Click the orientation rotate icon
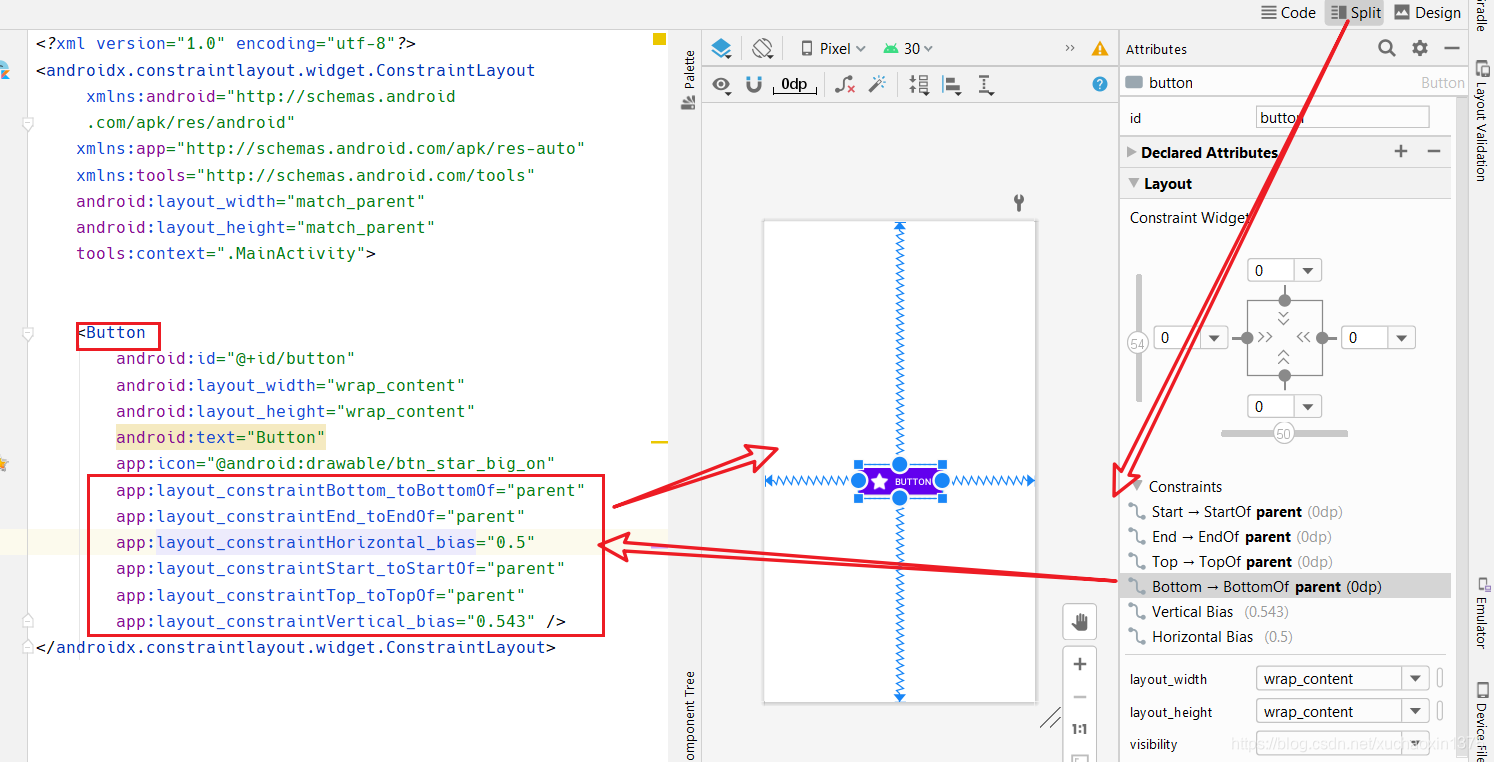The image size is (1494, 762). point(762,48)
